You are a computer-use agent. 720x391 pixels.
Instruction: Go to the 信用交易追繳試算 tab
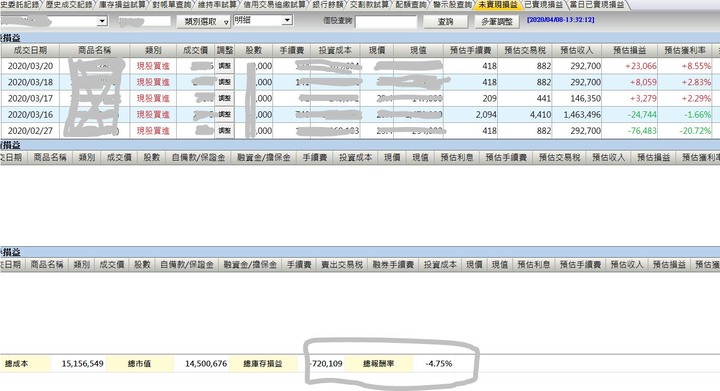point(275,5)
